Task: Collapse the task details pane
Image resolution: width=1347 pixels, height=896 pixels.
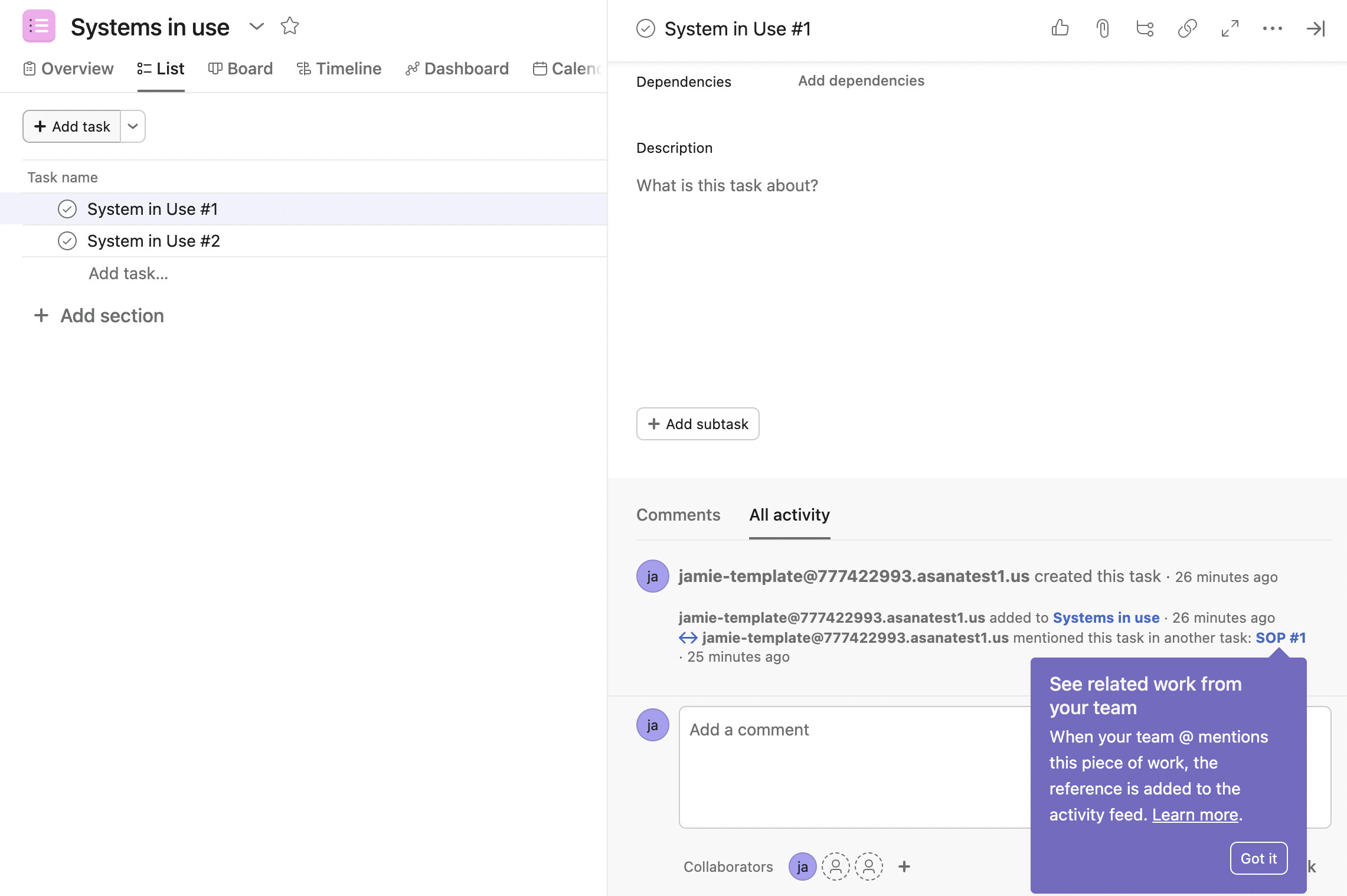Action: 1315,28
